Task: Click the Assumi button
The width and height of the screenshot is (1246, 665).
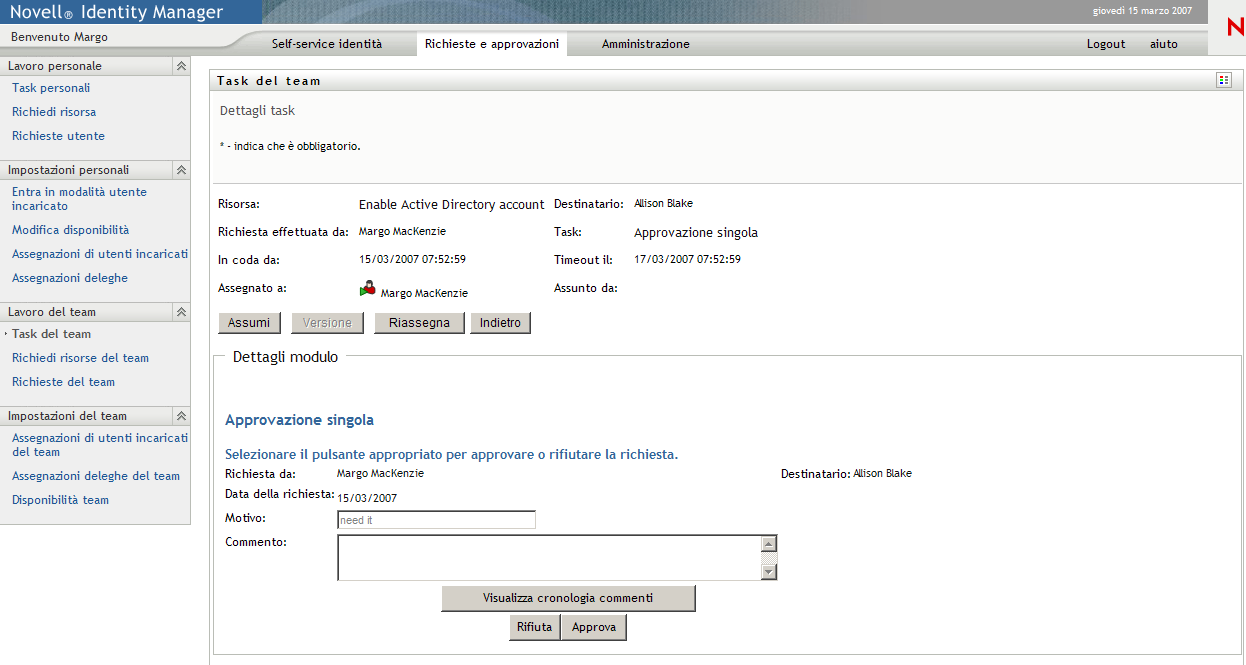Action: [x=249, y=323]
